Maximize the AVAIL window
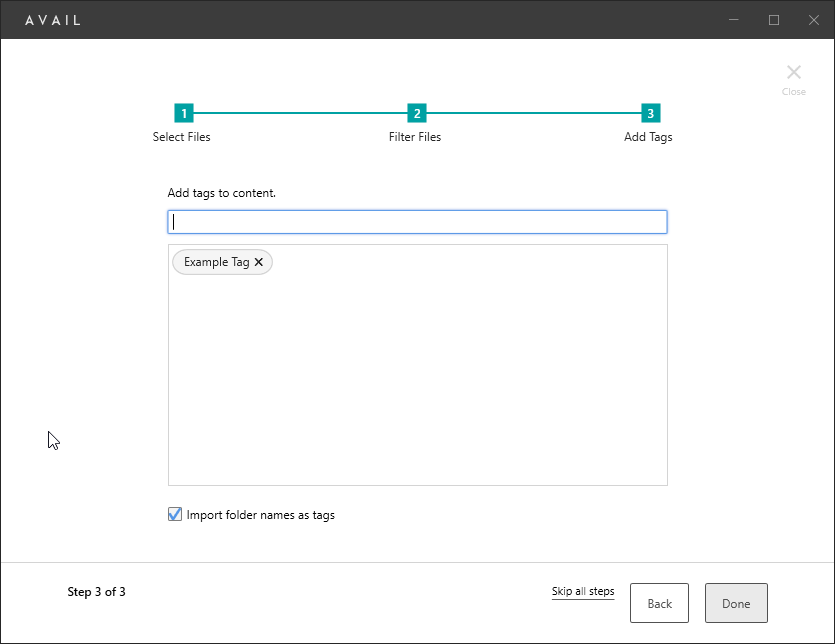 point(774,20)
